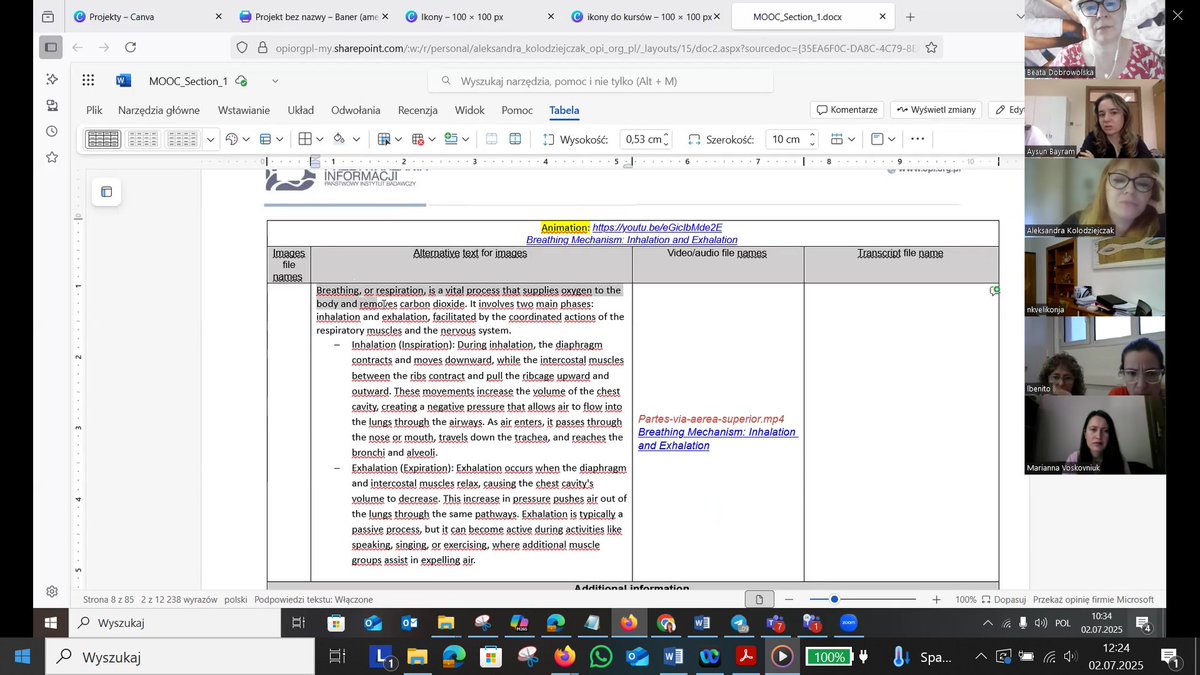1200x675 pixels.
Task: Click Przekaż opinię firmie Microsoft
Action: 1093,600
